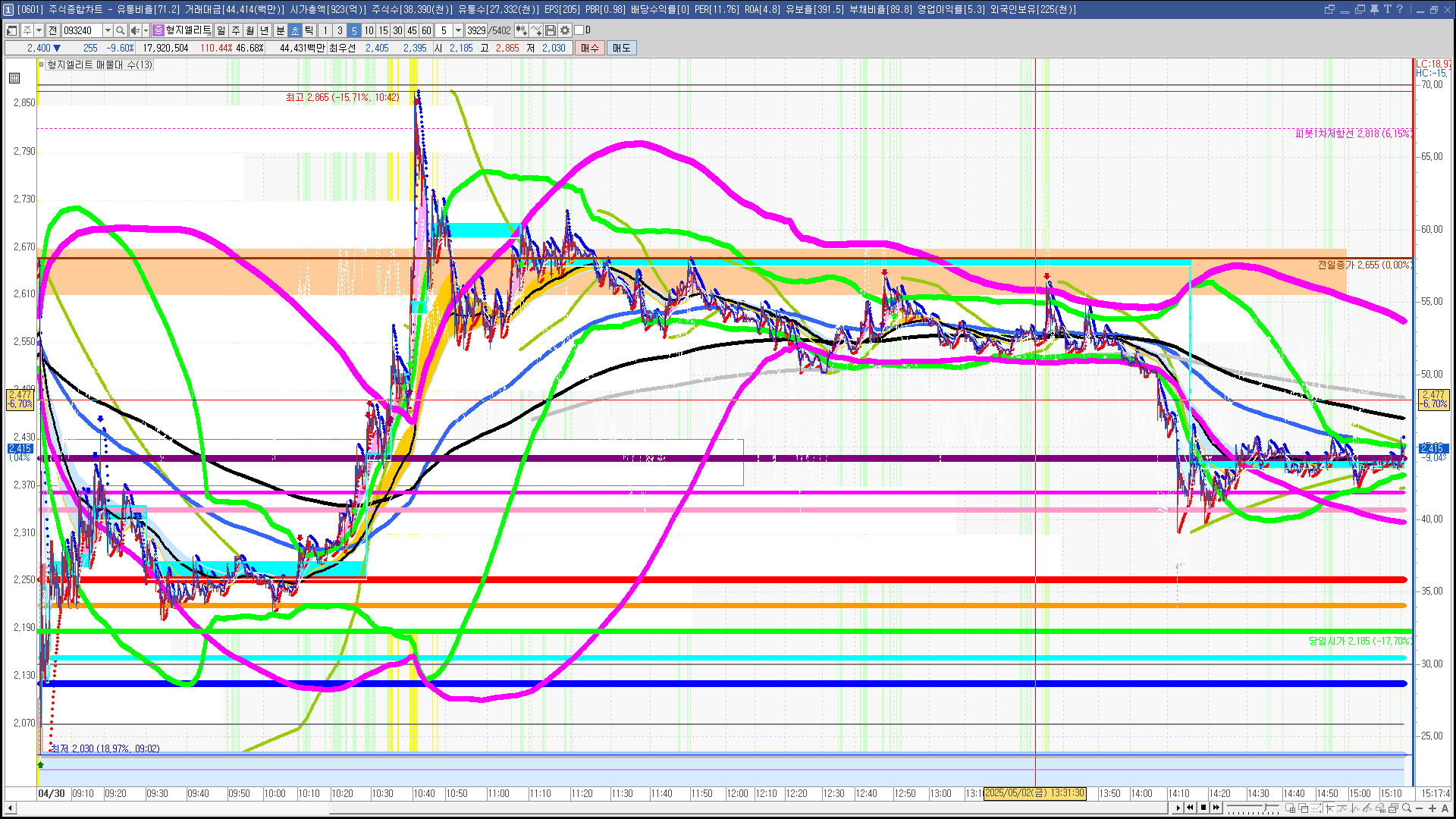Select the 일 (daily) chart period toggle
The image size is (1456, 819).
click(x=221, y=30)
